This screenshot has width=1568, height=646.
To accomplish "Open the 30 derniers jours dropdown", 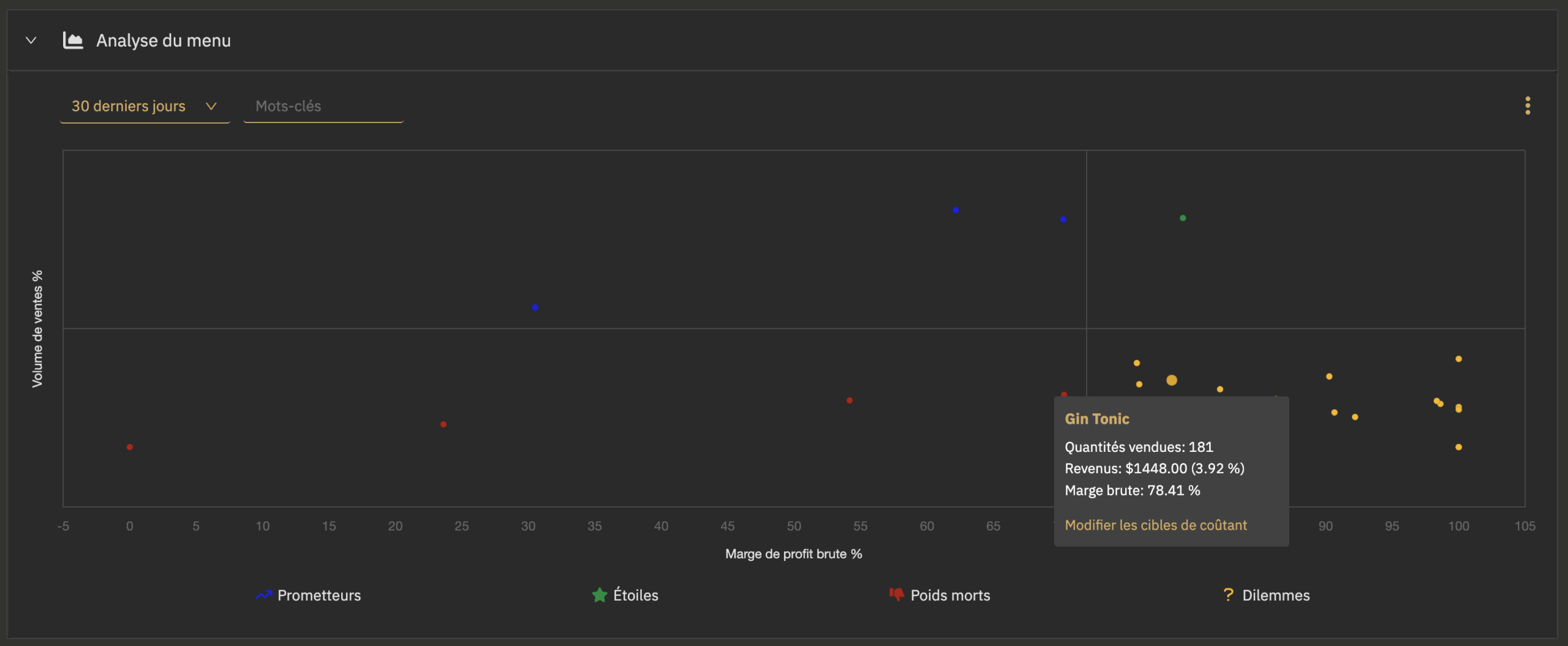I will [145, 106].
